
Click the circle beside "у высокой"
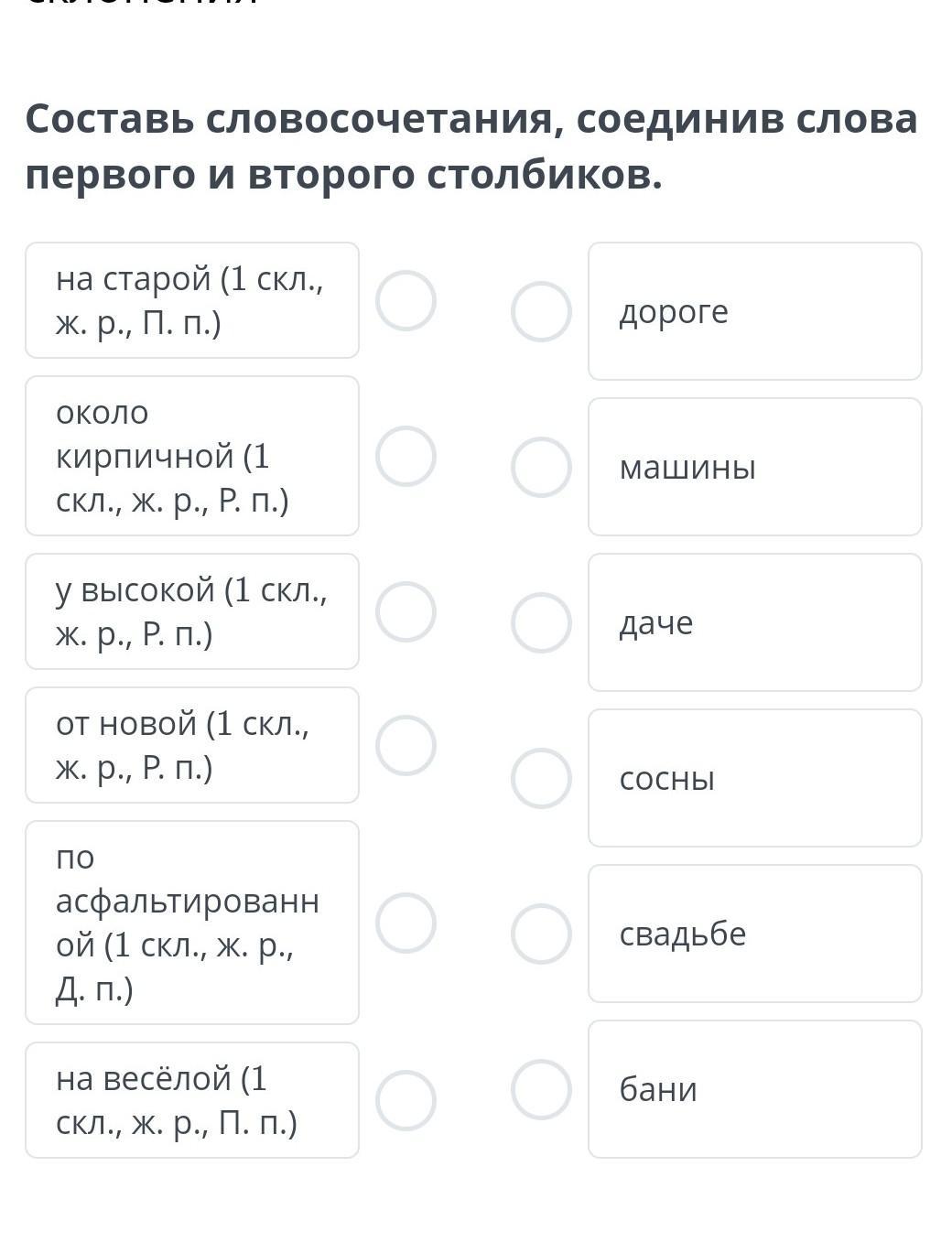coord(406,611)
